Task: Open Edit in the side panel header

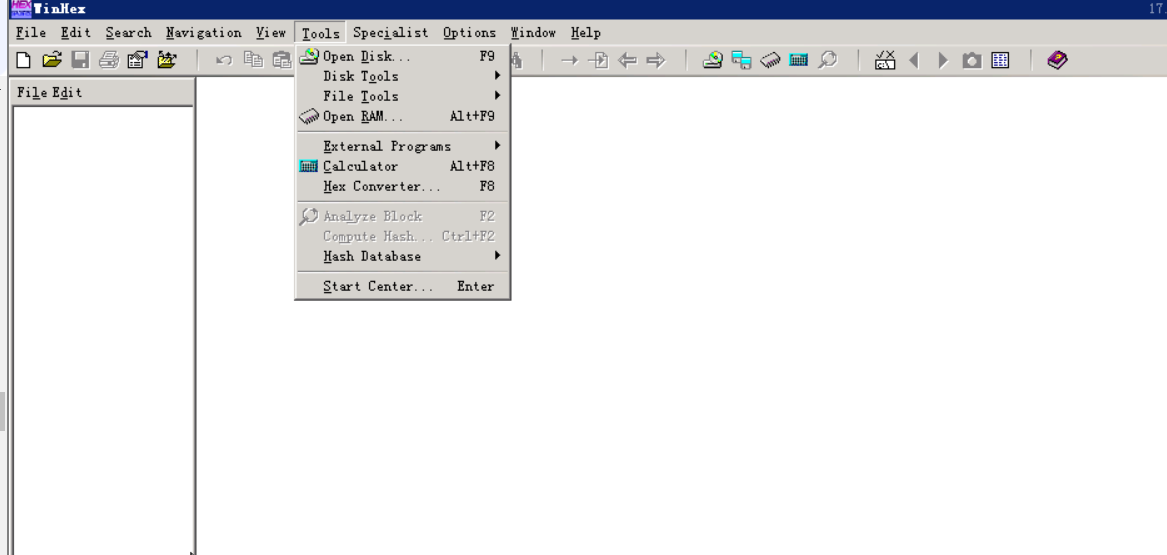Action: 67,92
